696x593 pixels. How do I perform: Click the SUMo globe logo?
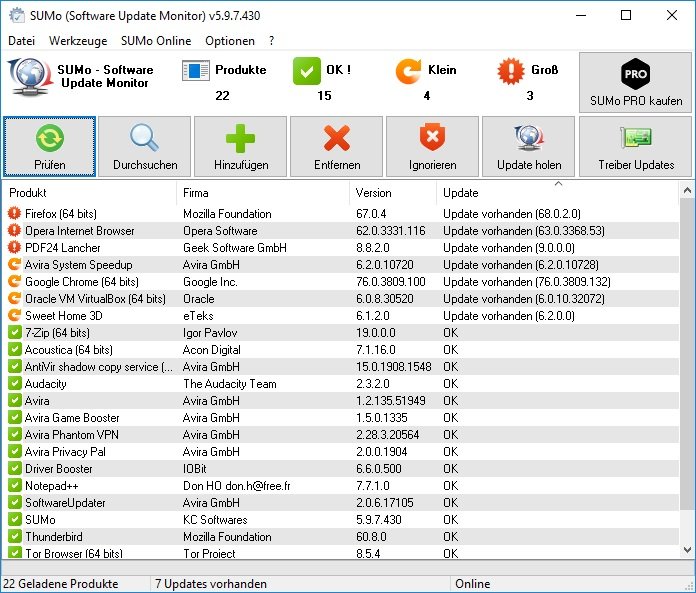tap(30, 77)
